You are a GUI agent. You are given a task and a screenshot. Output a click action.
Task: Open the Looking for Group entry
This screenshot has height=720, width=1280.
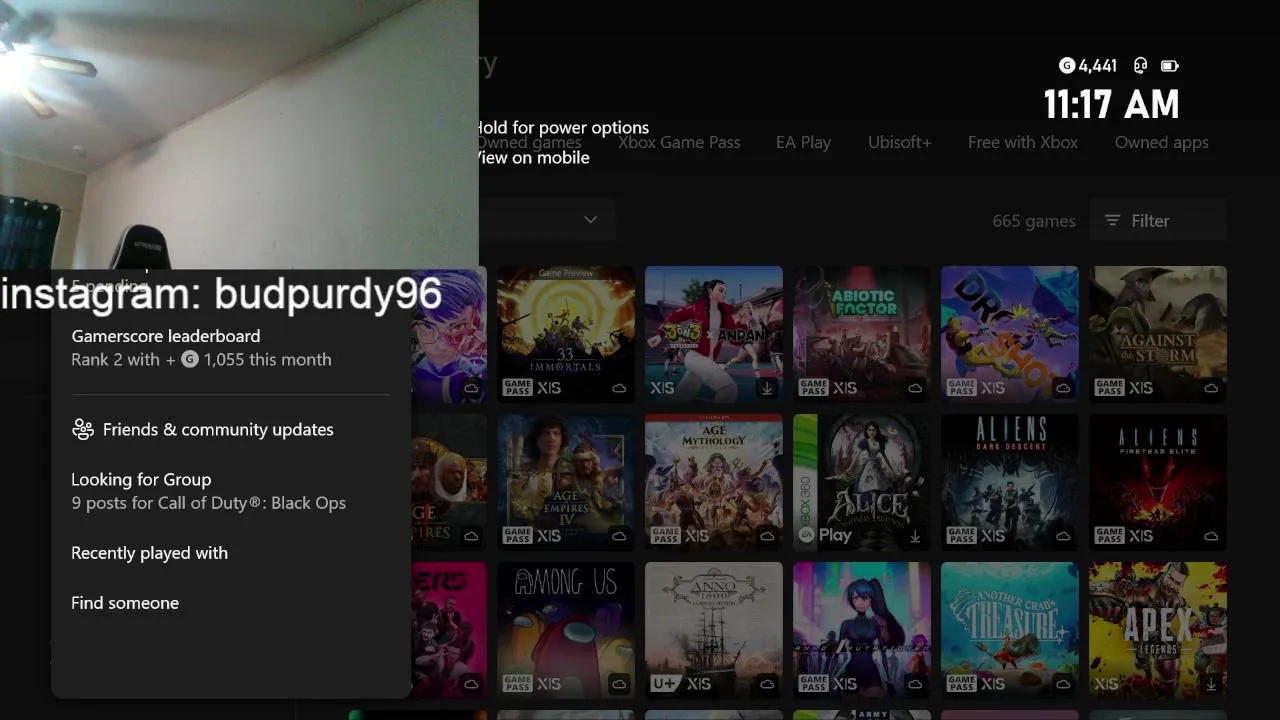230,491
